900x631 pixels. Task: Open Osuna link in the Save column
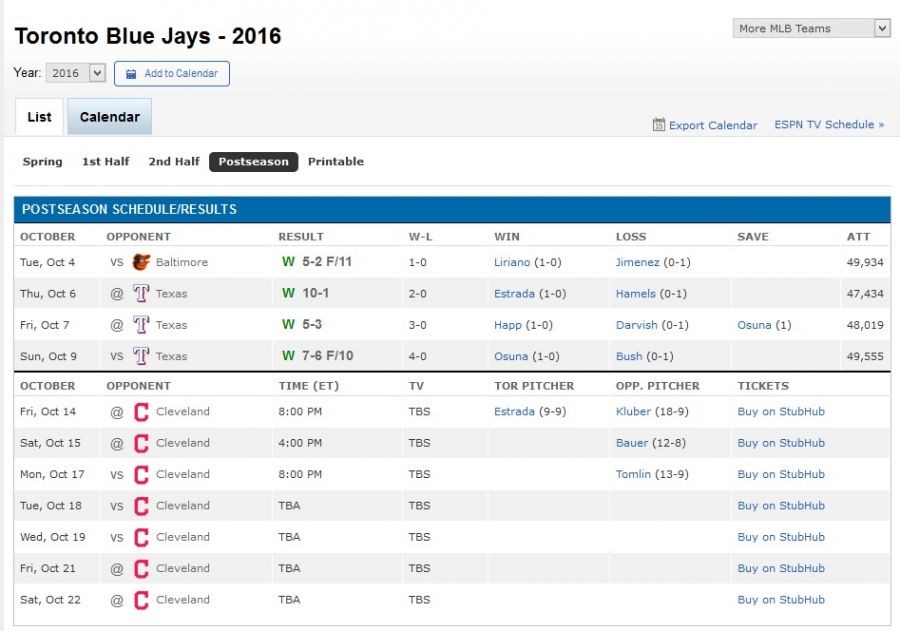[x=754, y=325]
